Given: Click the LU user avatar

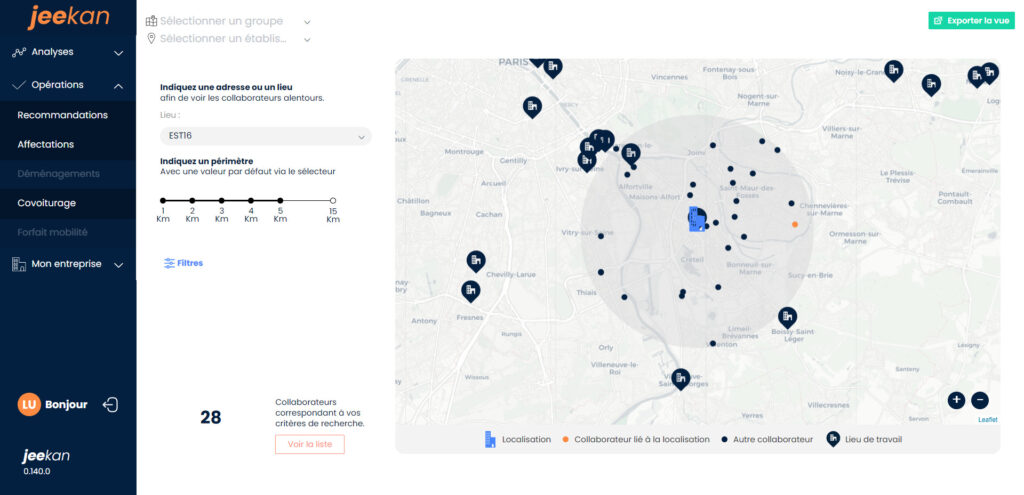Looking at the screenshot, I should coord(29,405).
